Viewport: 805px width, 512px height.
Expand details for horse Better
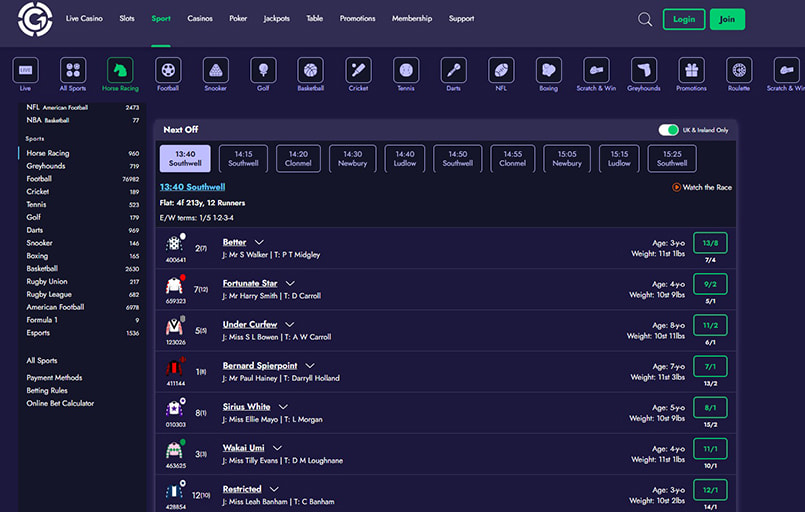(259, 242)
